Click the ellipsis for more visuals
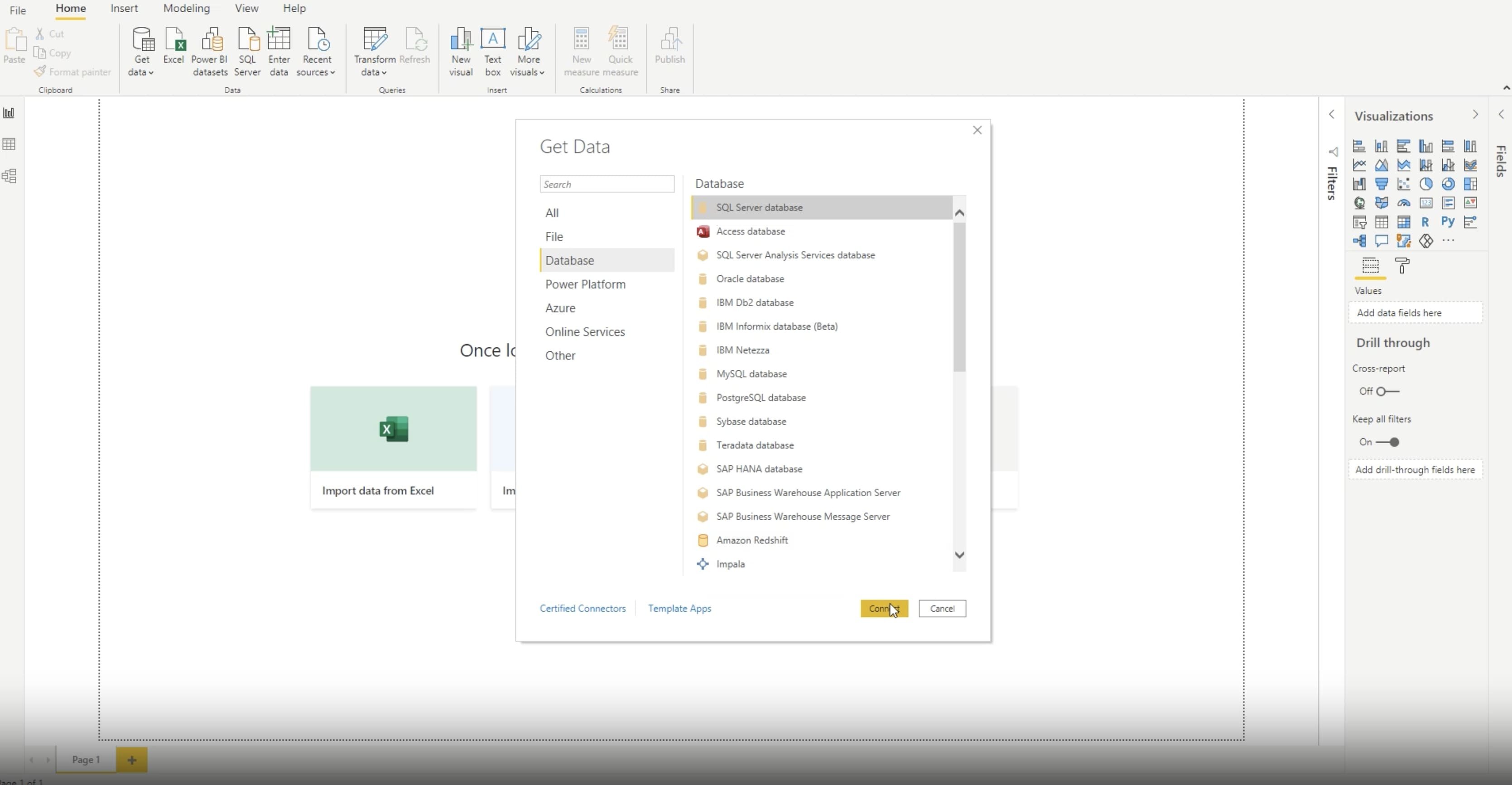The image size is (1512, 785). click(x=1449, y=240)
